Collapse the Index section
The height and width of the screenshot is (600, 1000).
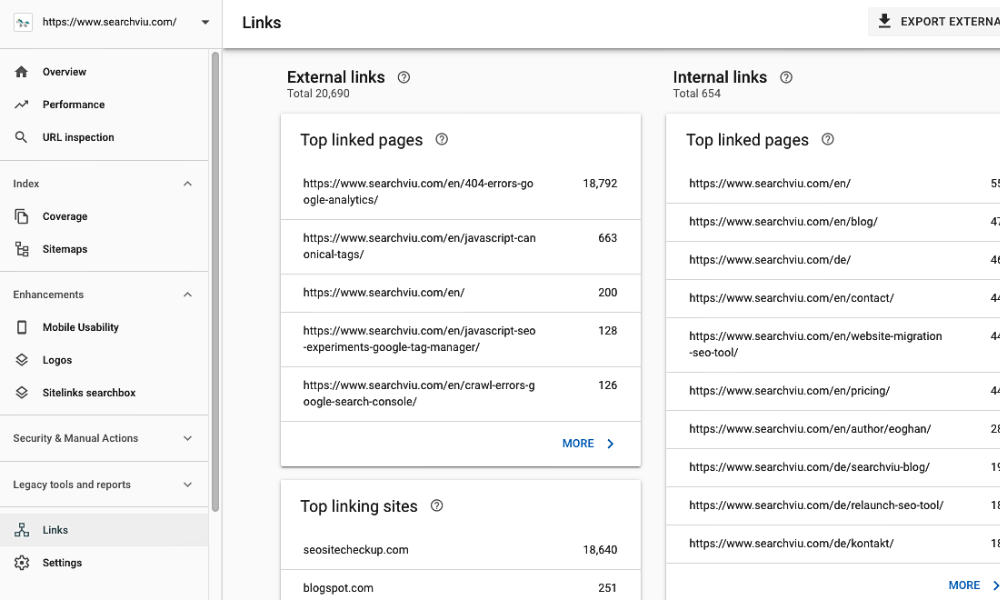coord(188,184)
